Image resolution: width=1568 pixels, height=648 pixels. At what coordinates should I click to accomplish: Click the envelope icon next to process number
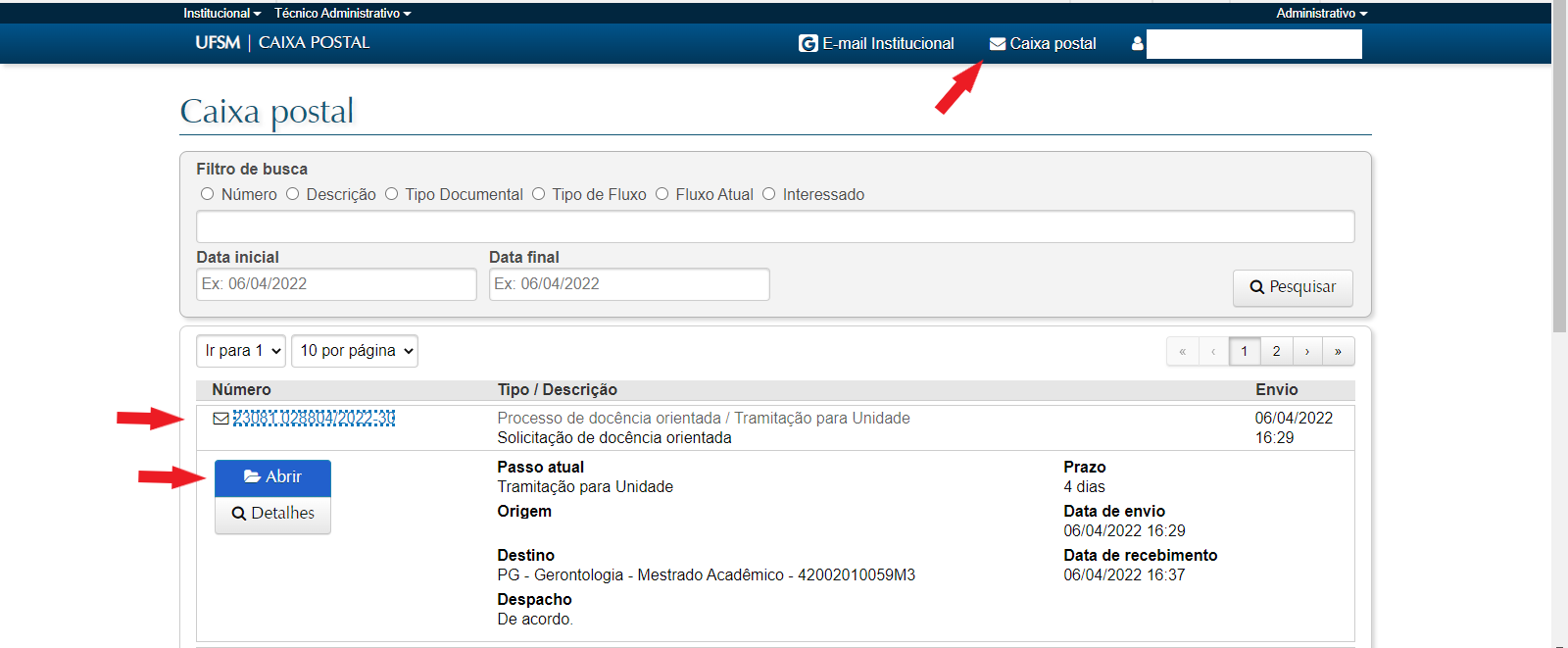(221, 419)
